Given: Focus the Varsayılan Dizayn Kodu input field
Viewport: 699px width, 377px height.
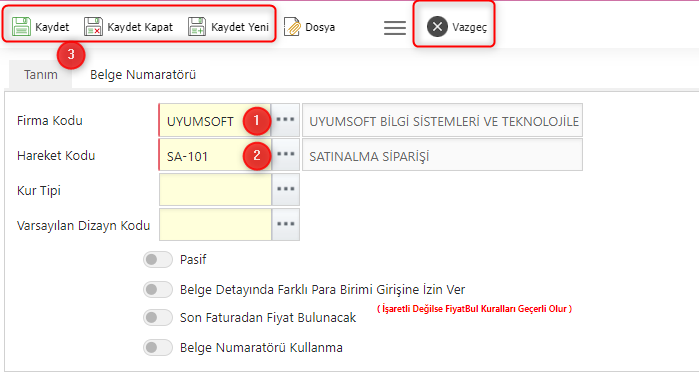Looking at the screenshot, I should pyautogui.click(x=215, y=225).
